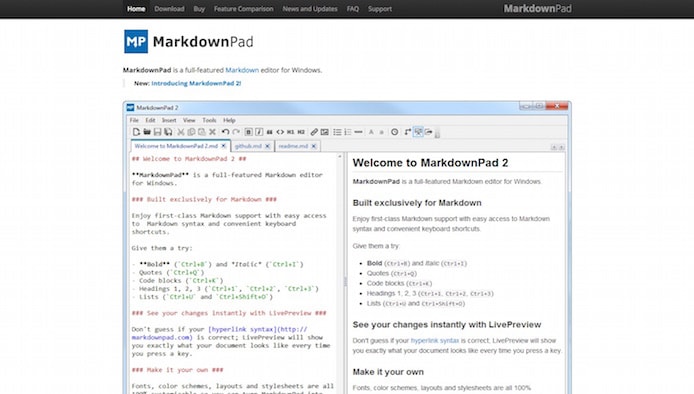This screenshot has width=694, height=394.
Task: Close the github.md tab
Action: click(267, 146)
